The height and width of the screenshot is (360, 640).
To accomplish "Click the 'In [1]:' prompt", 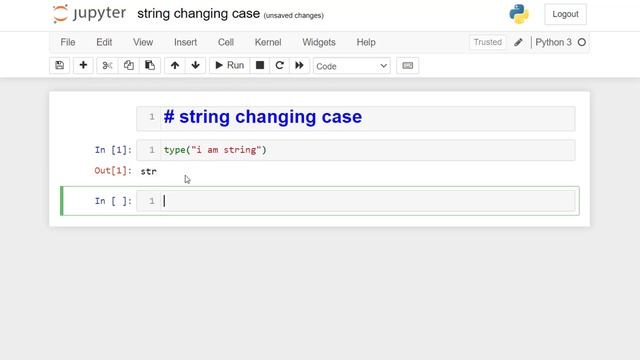I will (x=113, y=150).
